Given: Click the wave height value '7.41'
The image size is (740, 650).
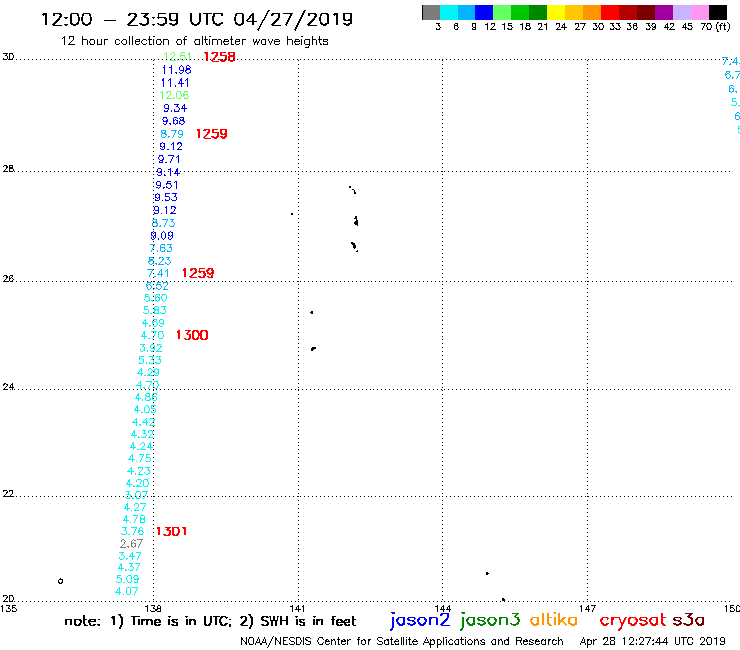Looking at the screenshot, I should [x=158, y=273].
